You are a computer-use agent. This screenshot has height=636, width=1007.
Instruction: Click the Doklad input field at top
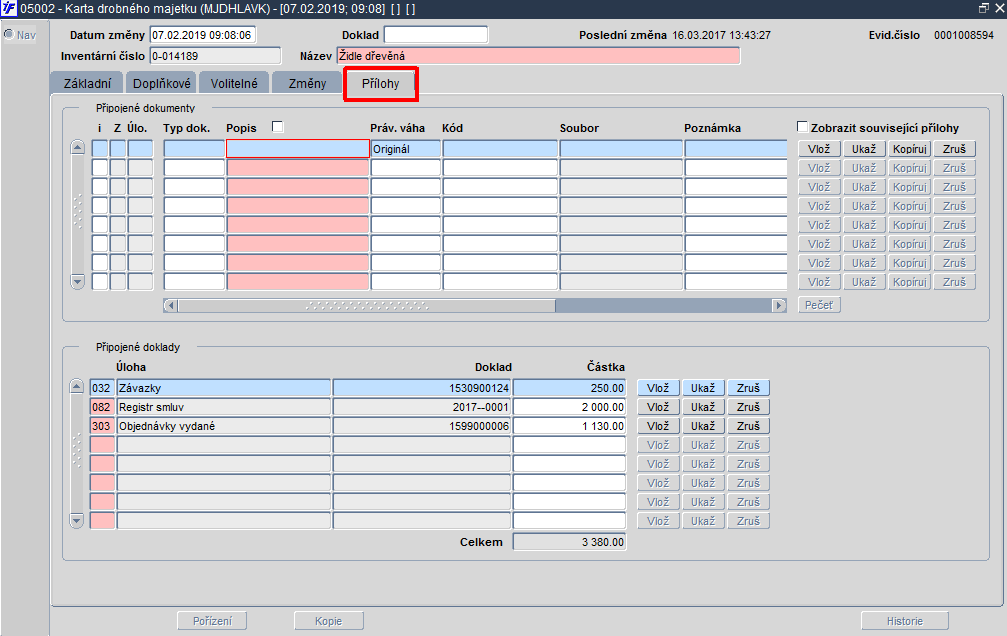[435, 35]
